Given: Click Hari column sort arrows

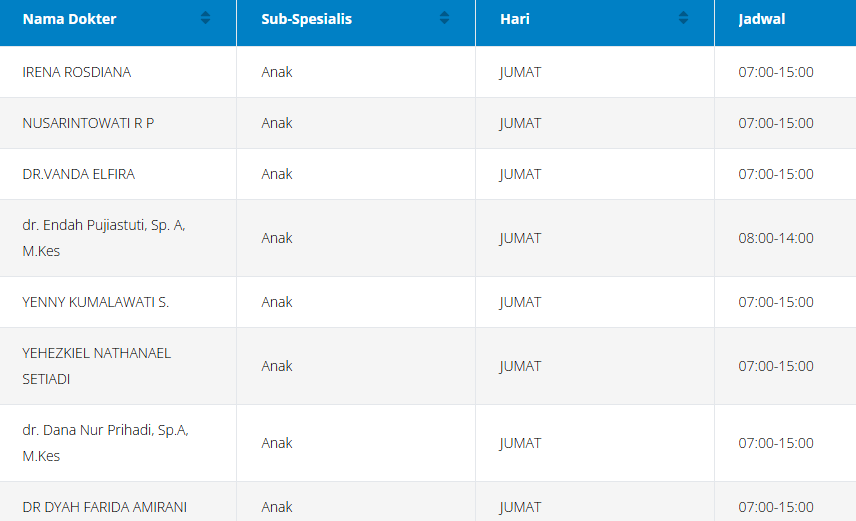Looking at the screenshot, I should (x=683, y=18).
